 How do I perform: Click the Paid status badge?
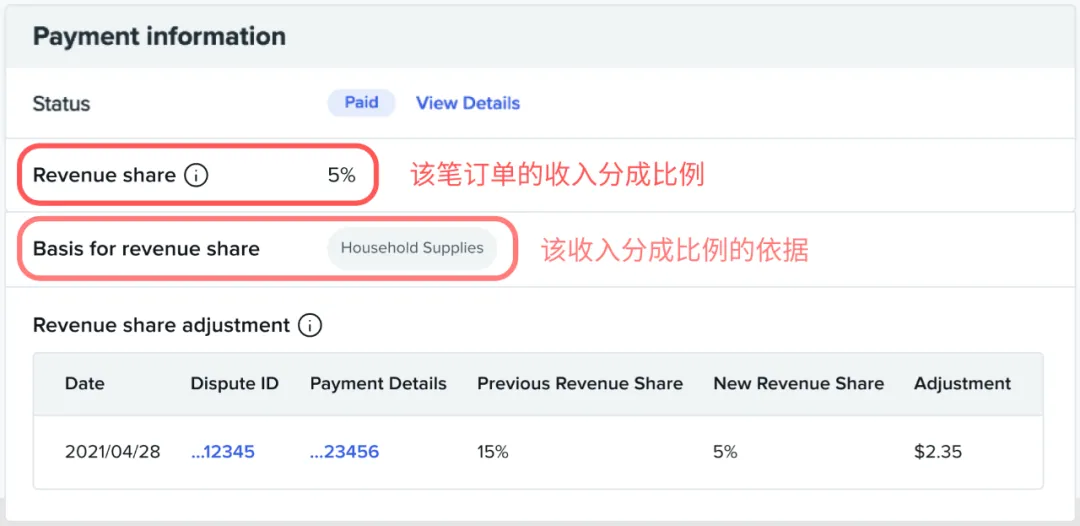[362, 103]
